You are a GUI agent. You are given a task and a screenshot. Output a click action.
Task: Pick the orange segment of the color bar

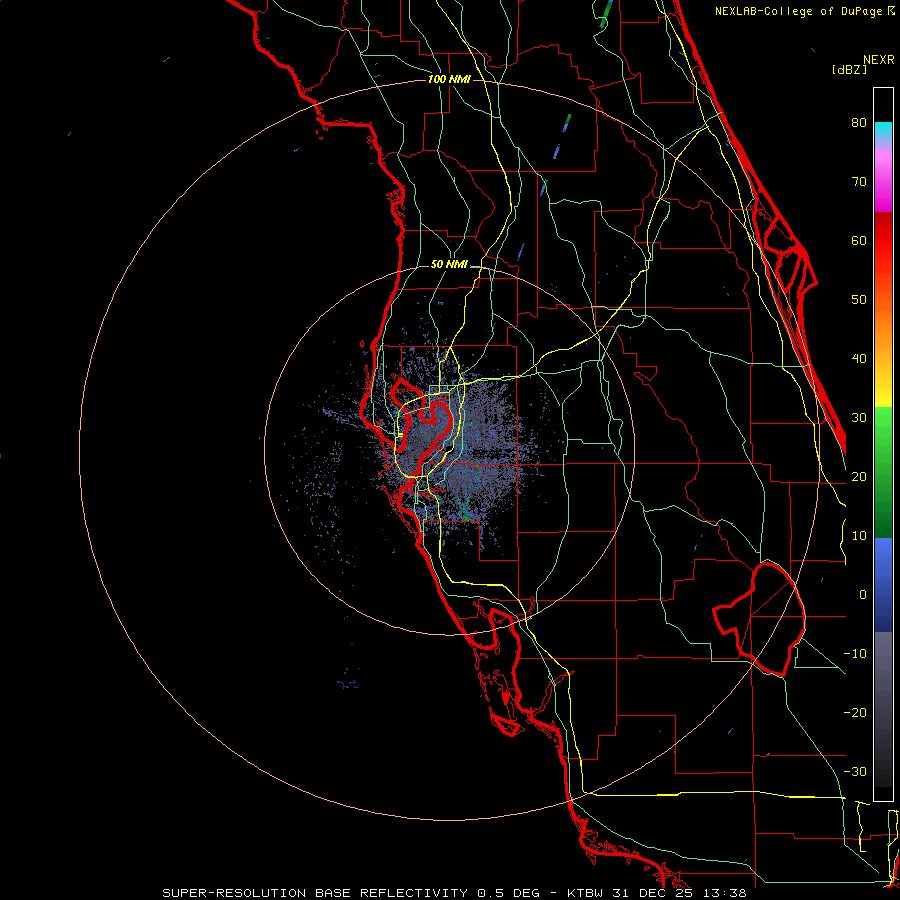click(883, 328)
